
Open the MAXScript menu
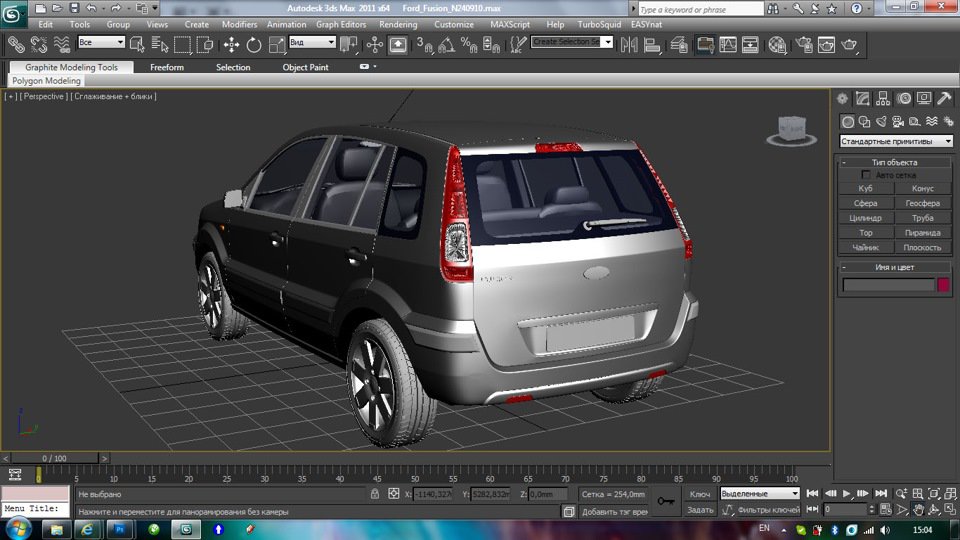coord(510,24)
